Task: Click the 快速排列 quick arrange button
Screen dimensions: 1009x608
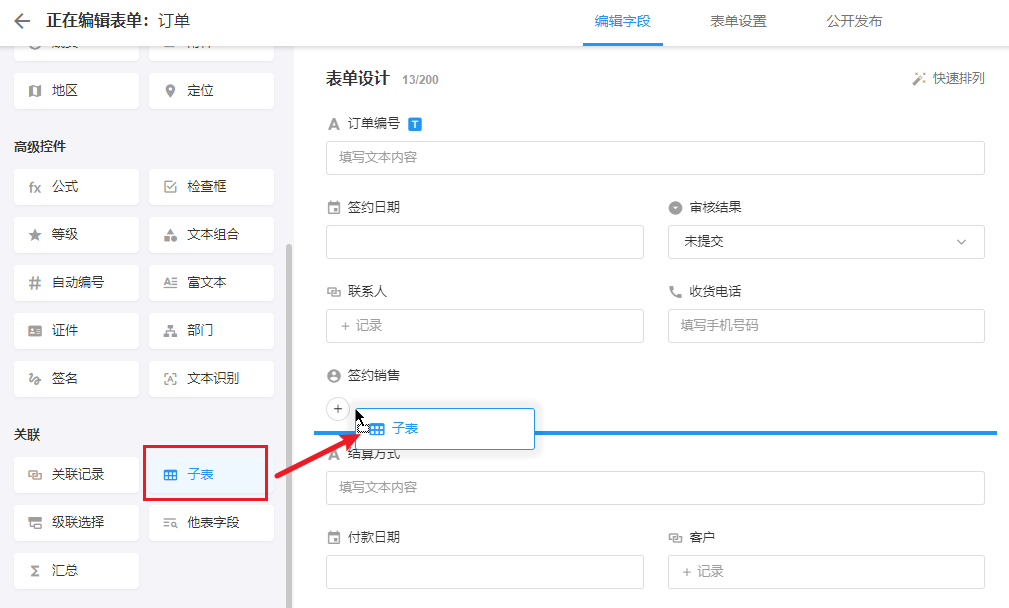Action: point(948,78)
